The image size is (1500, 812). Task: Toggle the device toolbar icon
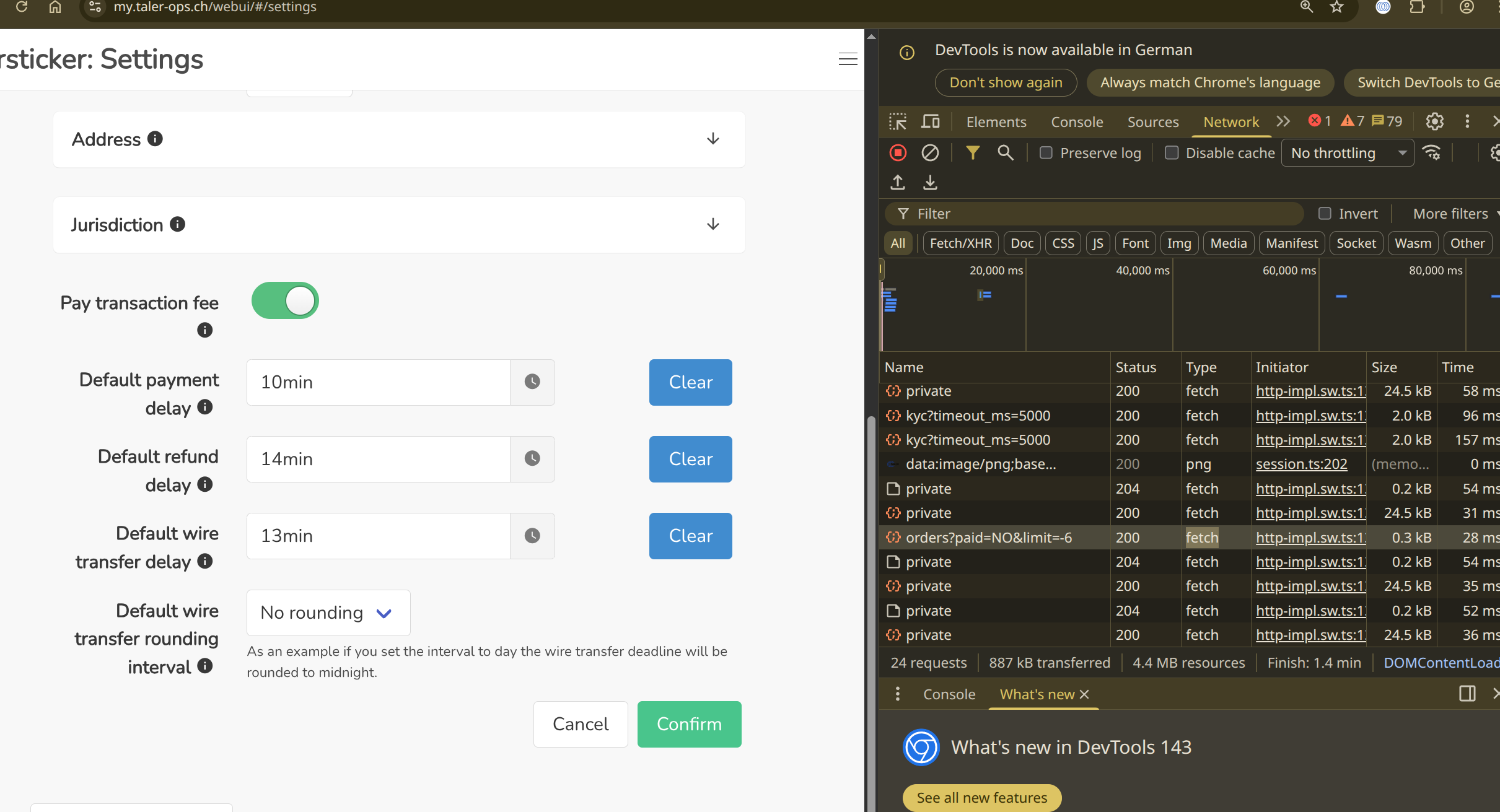click(930, 121)
